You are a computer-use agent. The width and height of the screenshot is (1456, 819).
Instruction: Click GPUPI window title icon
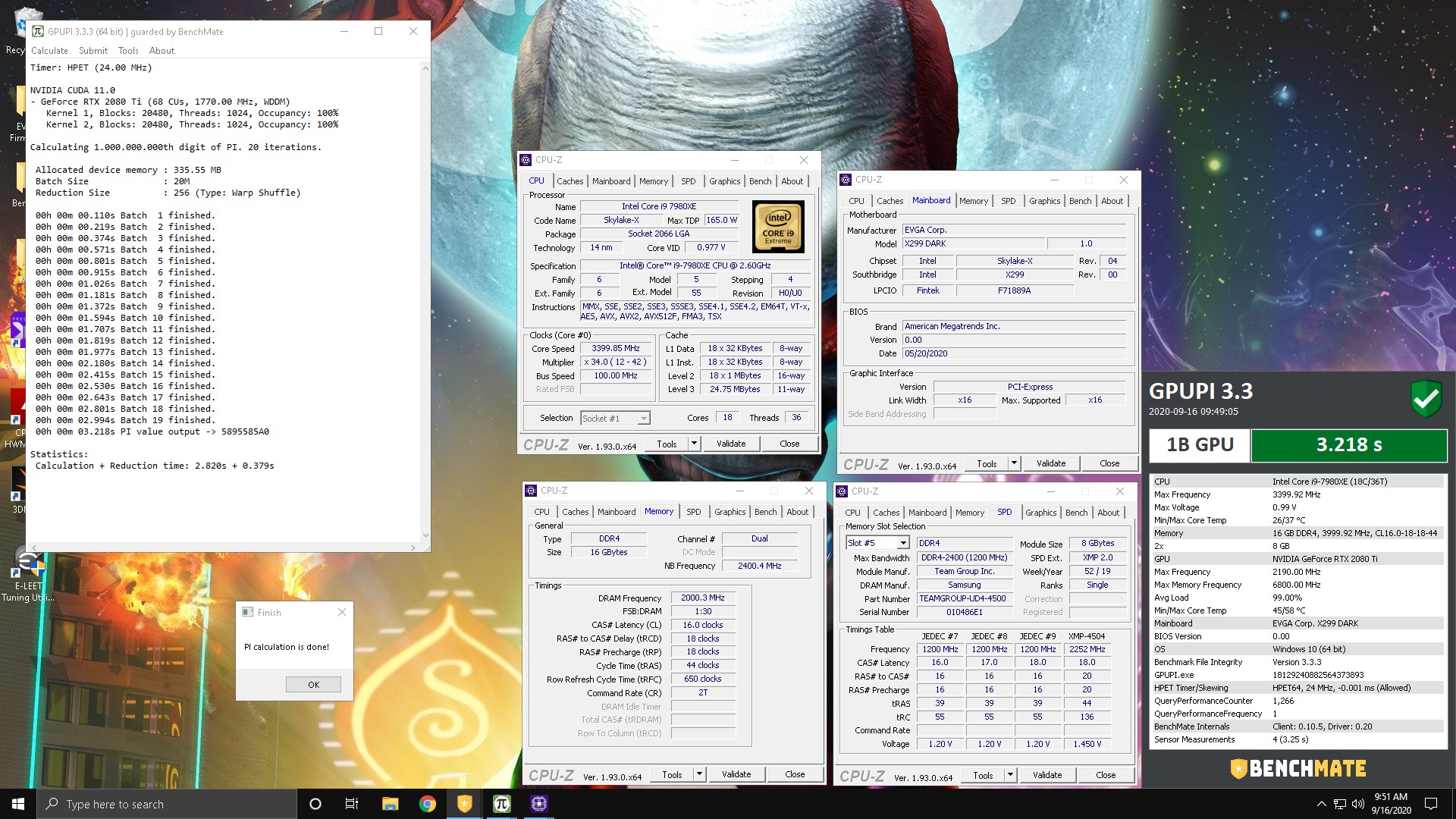[x=38, y=31]
